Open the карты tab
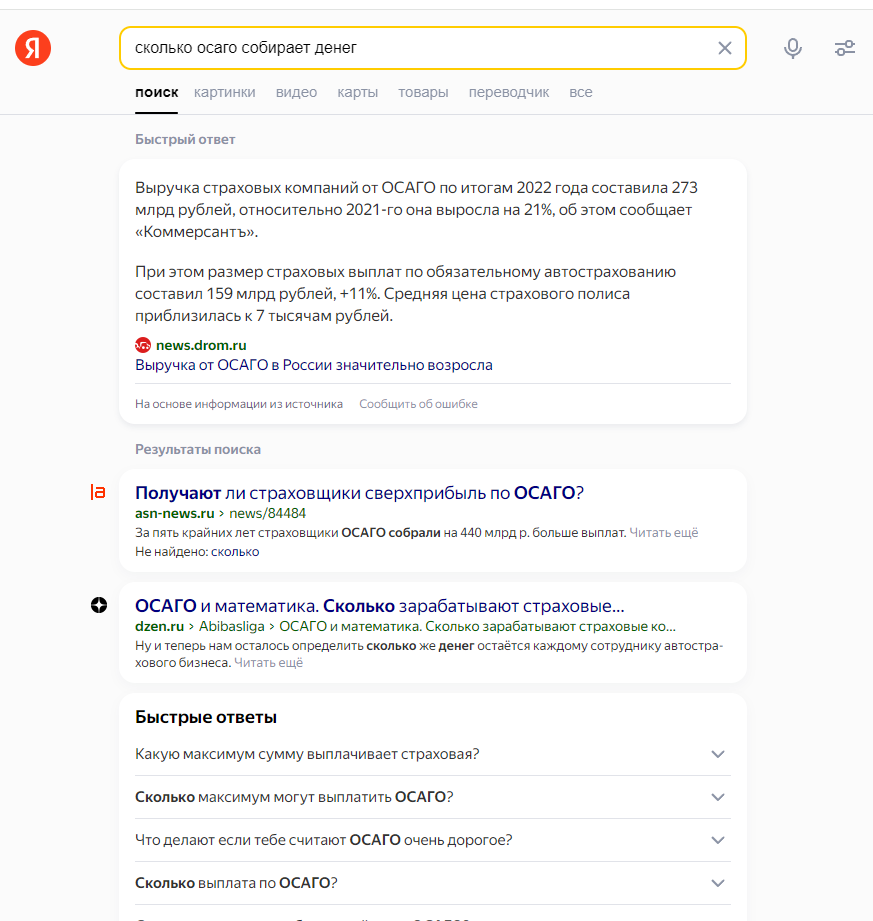The height and width of the screenshot is (921, 873). tap(357, 92)
